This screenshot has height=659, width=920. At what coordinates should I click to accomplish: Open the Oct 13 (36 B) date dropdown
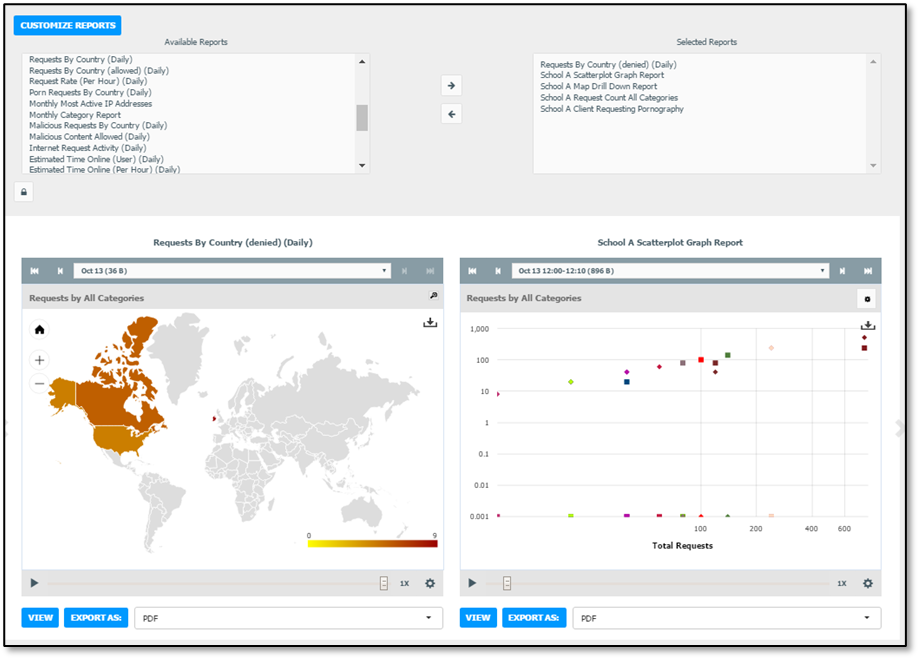pyautogui.click(x=232, y=271)
